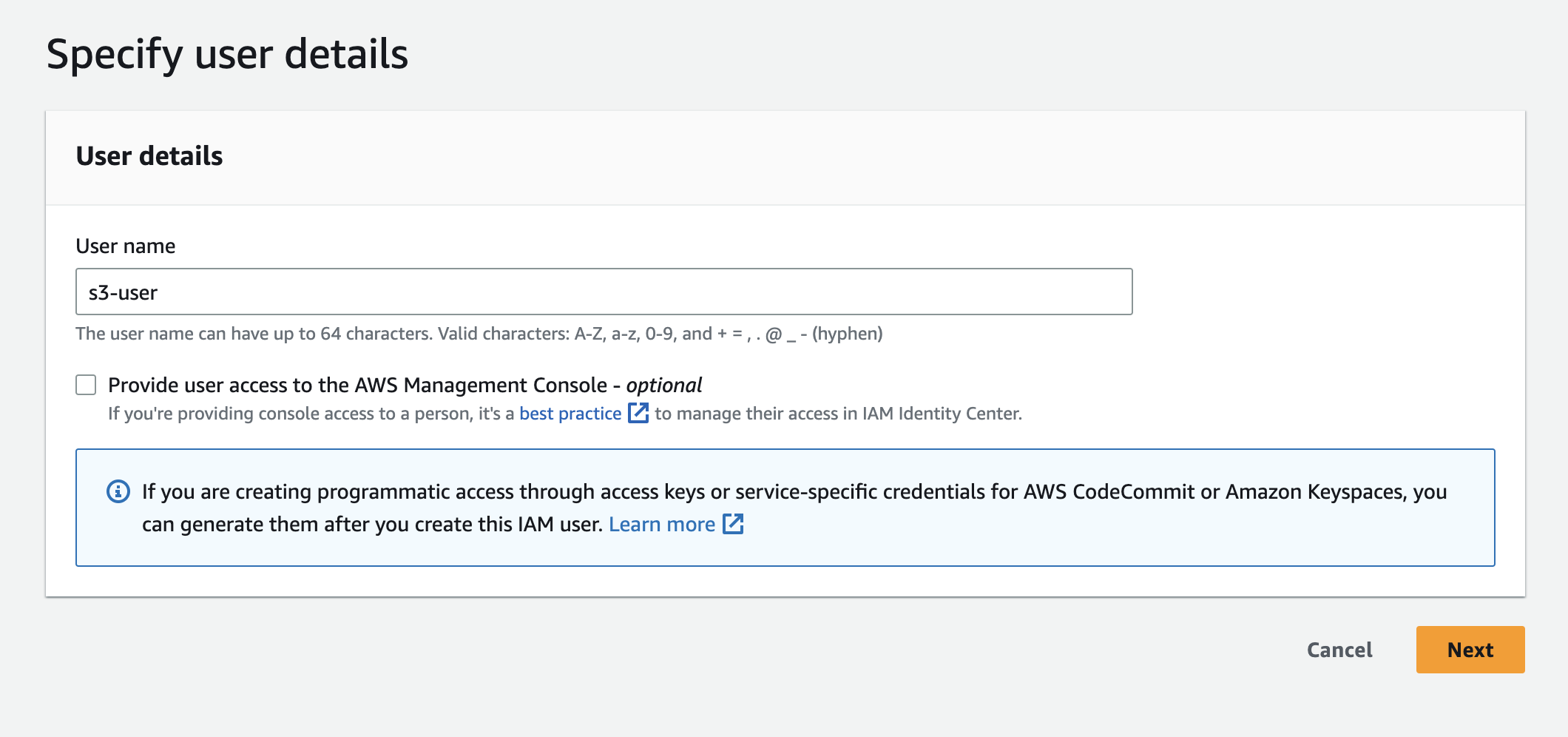The image size is (1568, 737).
Task: Click the User details section heading
Action: (149, 156)
